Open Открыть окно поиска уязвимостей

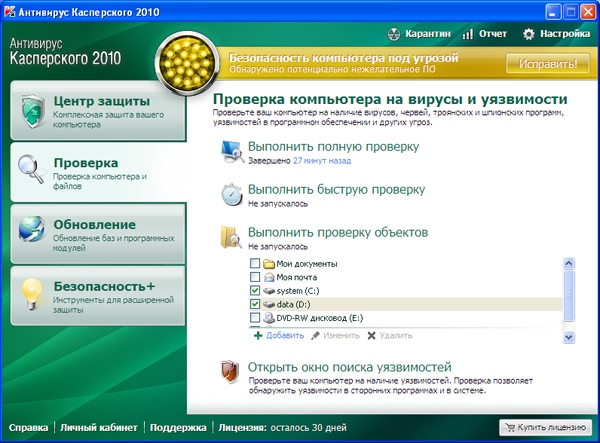349,367
